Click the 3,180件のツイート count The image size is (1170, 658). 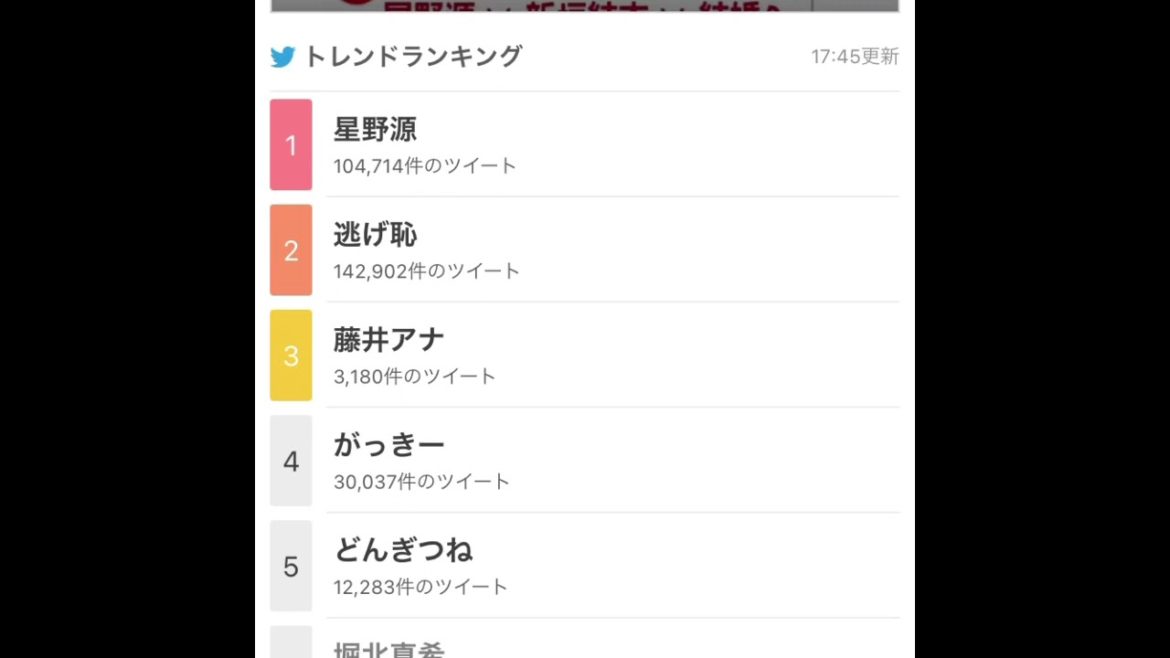[415, 377]
